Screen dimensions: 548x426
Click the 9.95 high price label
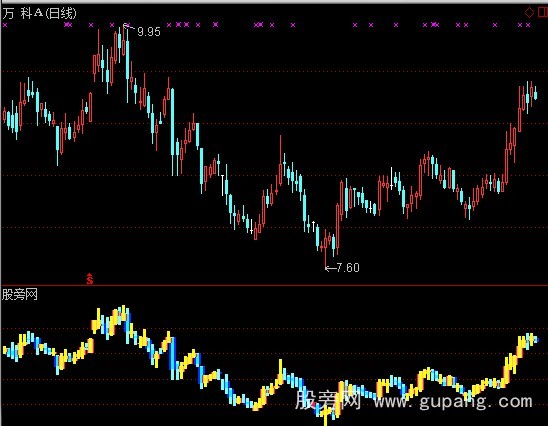(x=149, y=32)
